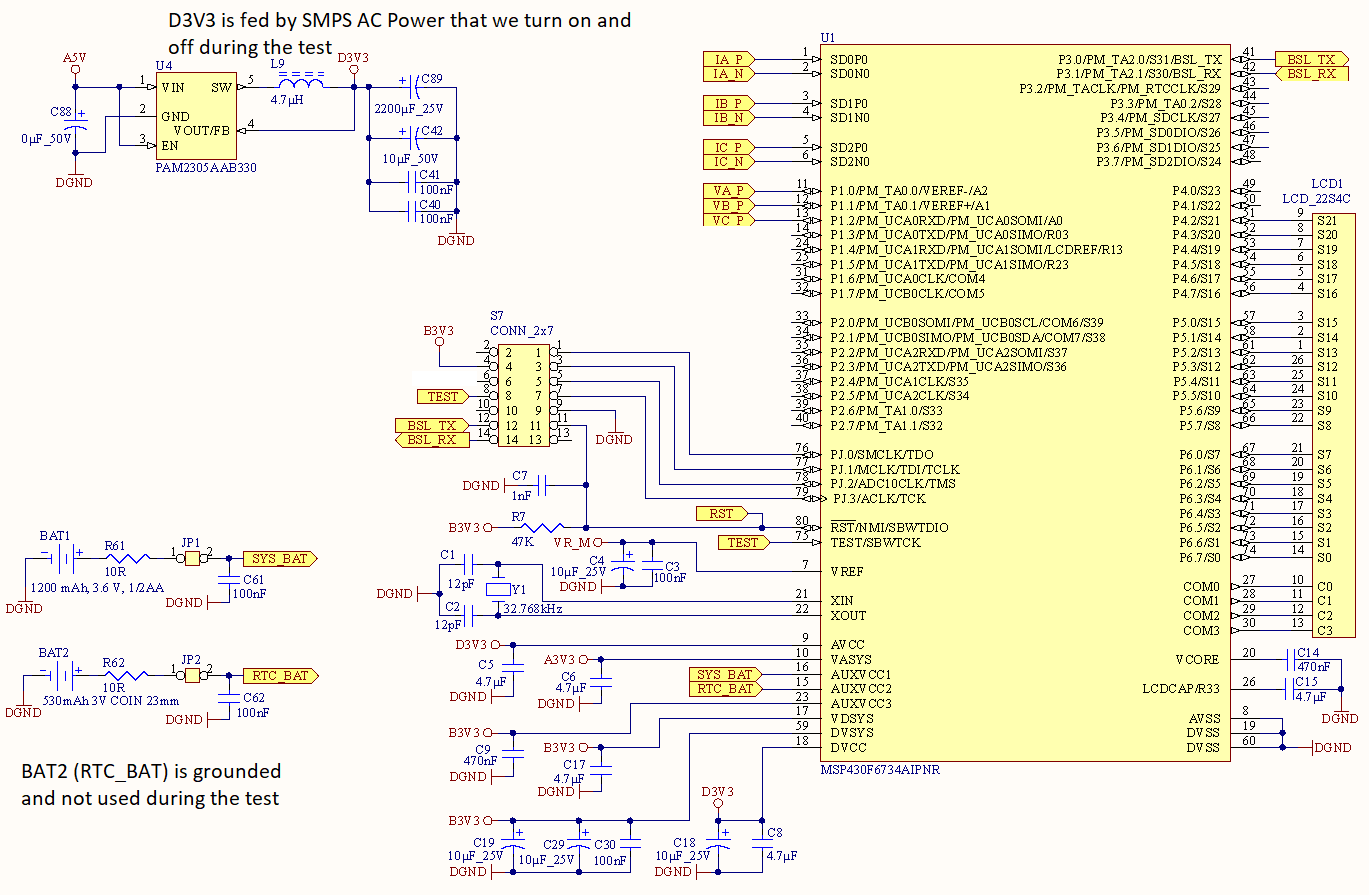
Task: Select the C7 1nF capacitor
Action: coord(541,485)
